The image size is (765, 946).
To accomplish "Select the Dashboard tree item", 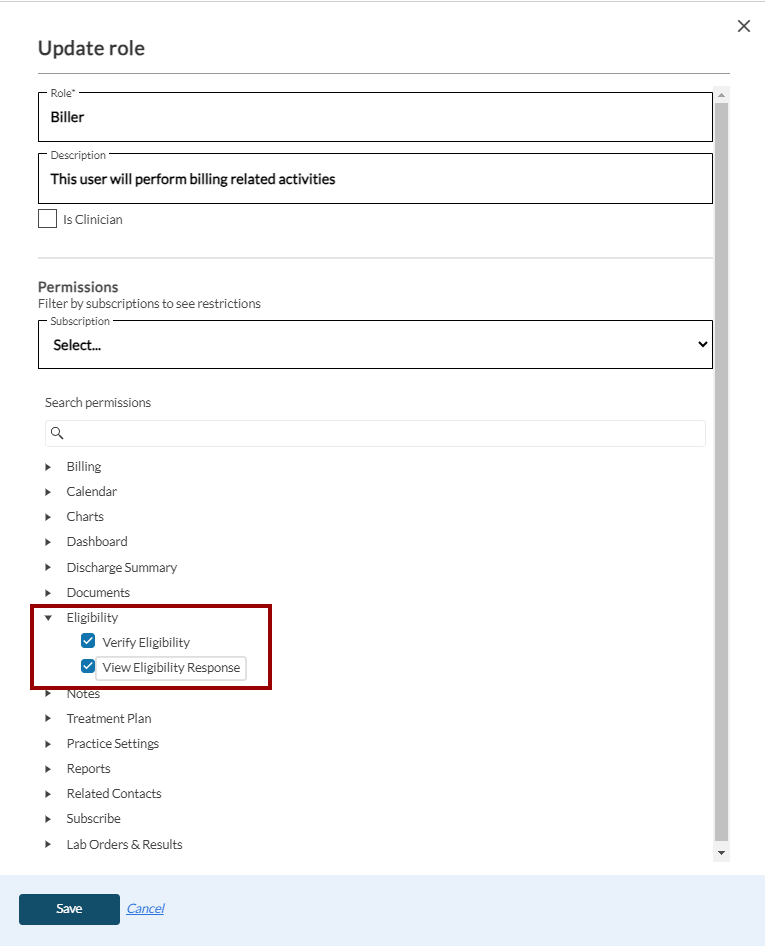I will pyautogui.click(x=97, y=542).
